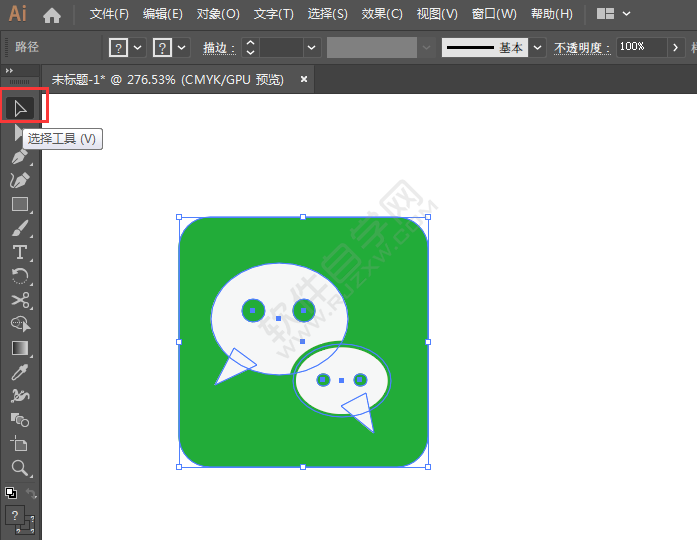Viewport: 697px width, 540px height.
Task: Select the Symbol Sprayer tool
Action: pos(20,396)
